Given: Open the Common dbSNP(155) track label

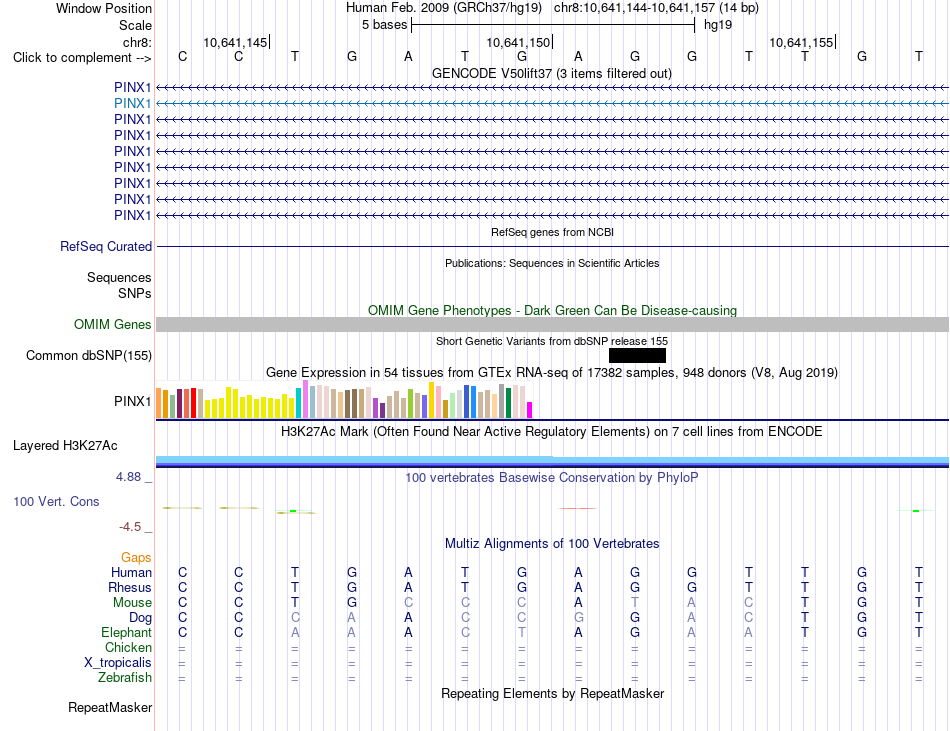Looking at the screenshot, I should pyautogui.click(x=89, y=356).
